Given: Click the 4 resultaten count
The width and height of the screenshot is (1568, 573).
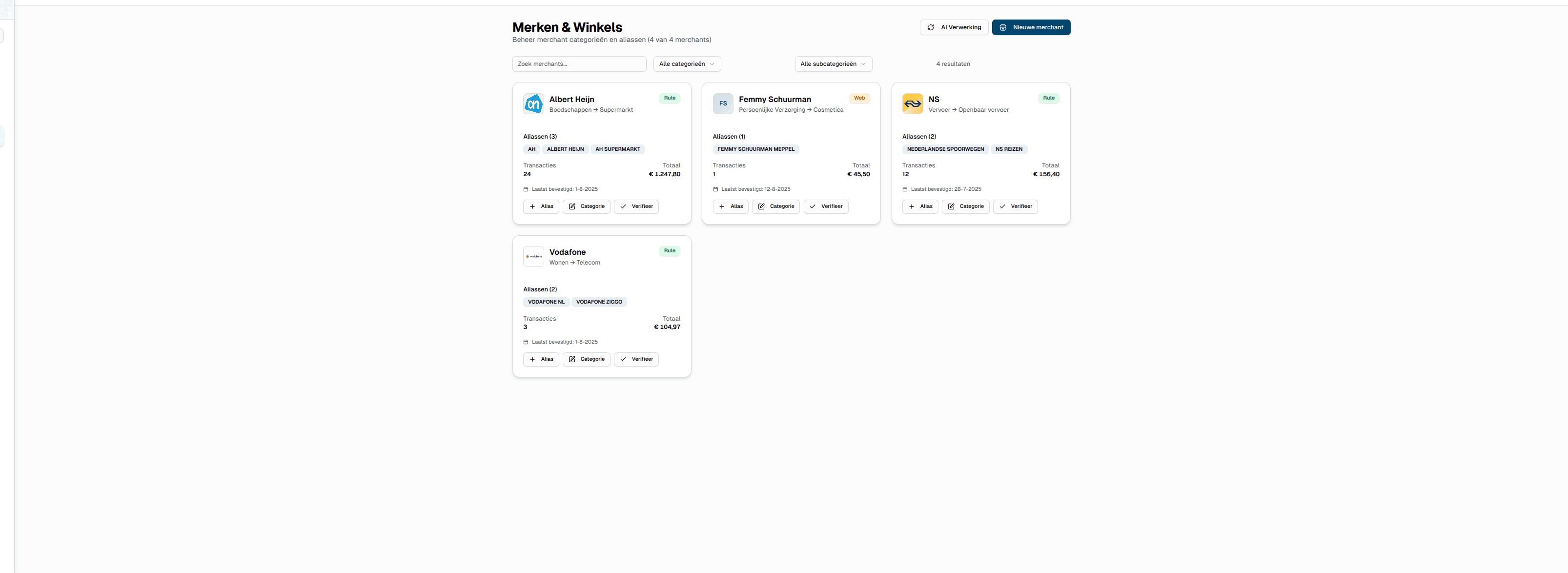Looking at the screenshot, I should (x=953, y=64).
